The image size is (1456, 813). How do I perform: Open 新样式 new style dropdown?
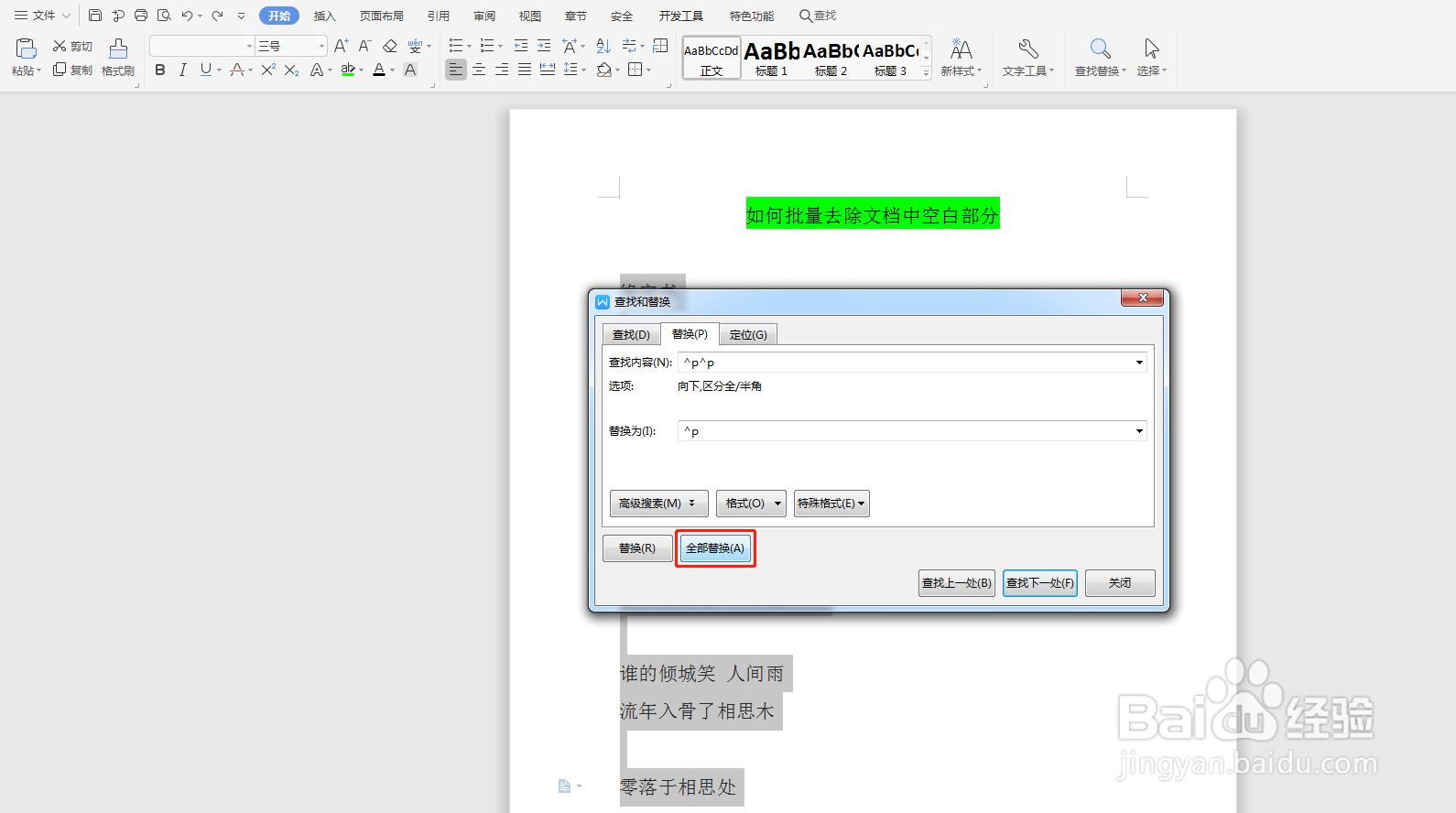[x=961, y=58]
